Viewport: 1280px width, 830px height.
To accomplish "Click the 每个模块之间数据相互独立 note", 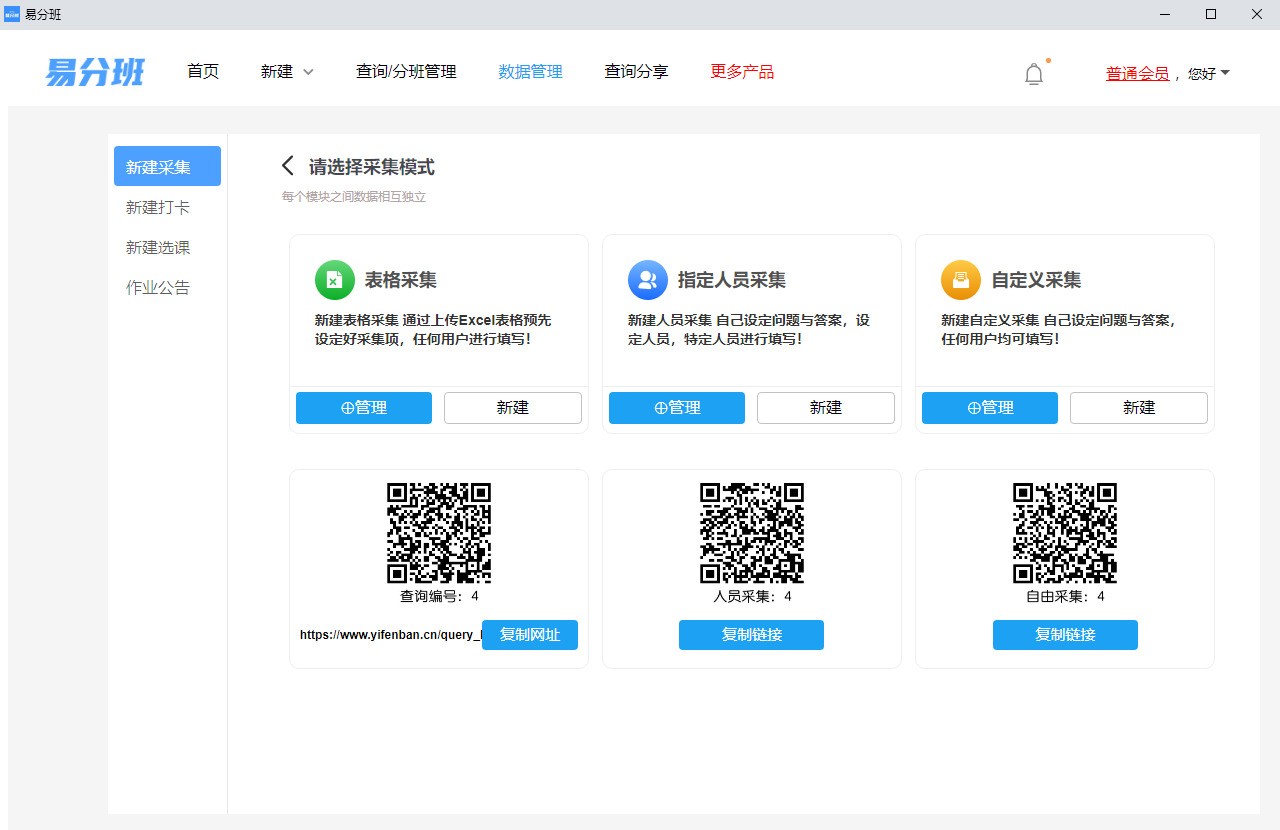I will (x=354, y=197).
